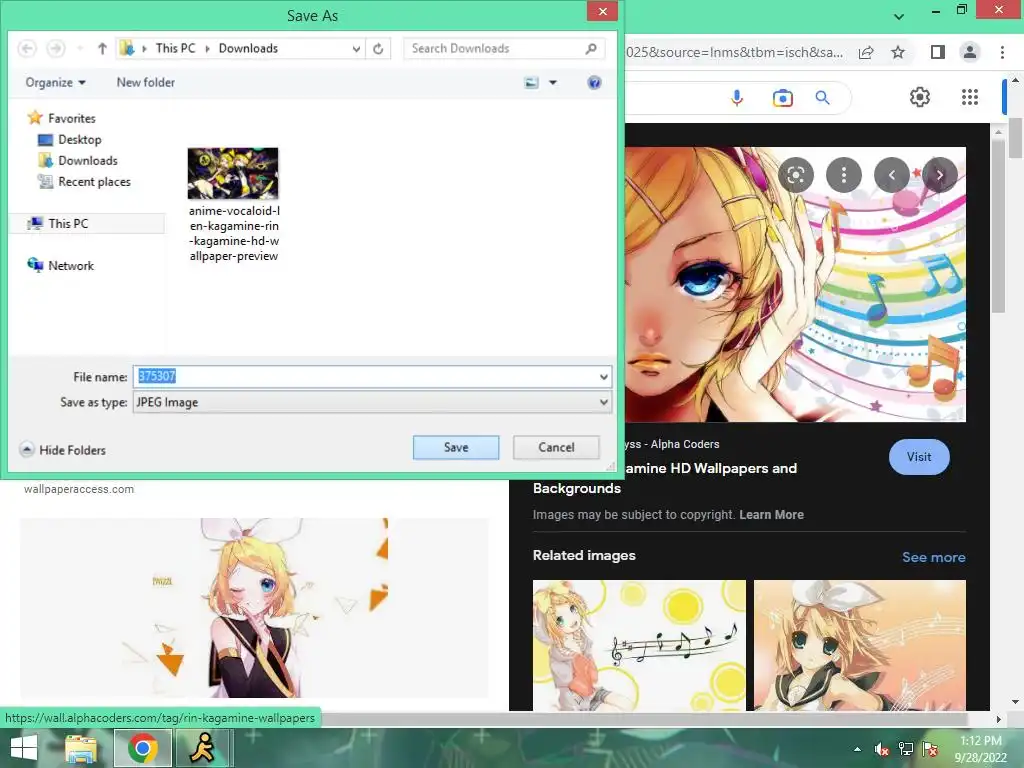Open Windows Start button
Screen dimensions: 1024x768
(x=24, y=748)
